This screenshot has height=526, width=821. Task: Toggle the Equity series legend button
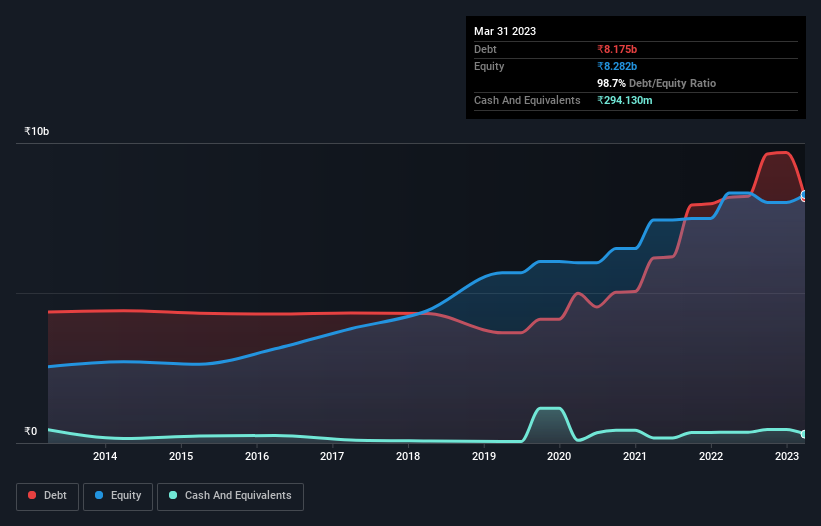(118, 496)
